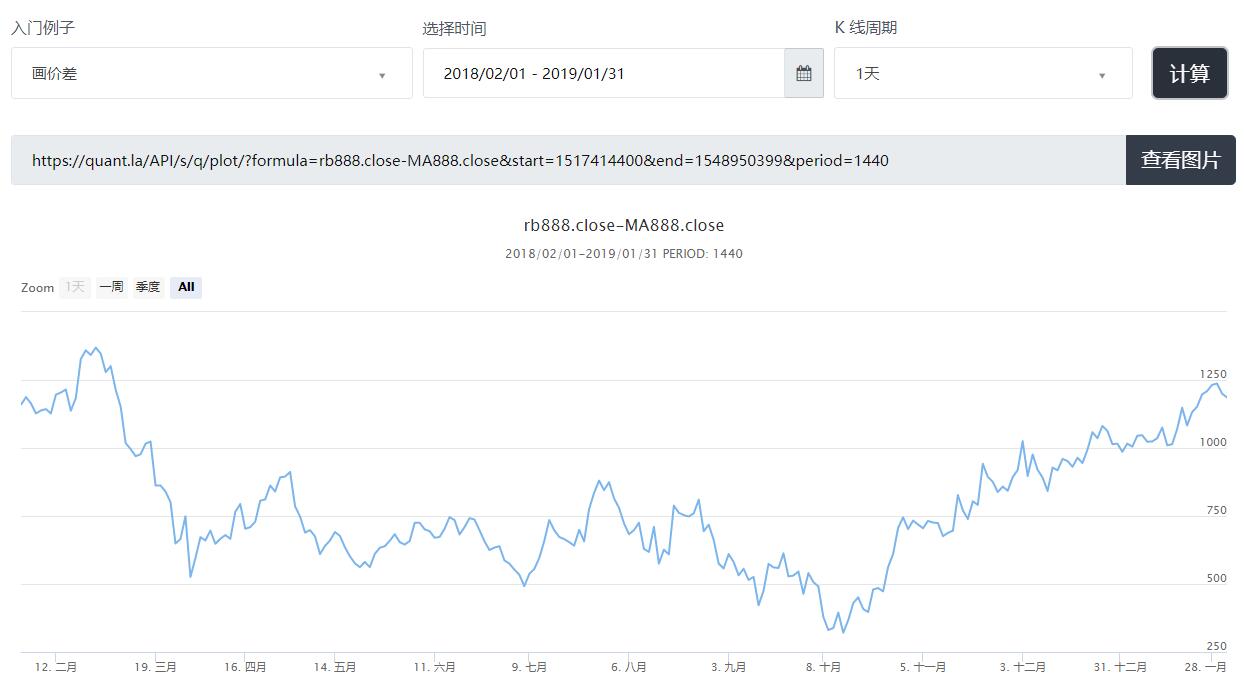Choose the All zoom range
Image resolution: width=1244 pixels, height=695 pixels.
click(x=186, y=287)
